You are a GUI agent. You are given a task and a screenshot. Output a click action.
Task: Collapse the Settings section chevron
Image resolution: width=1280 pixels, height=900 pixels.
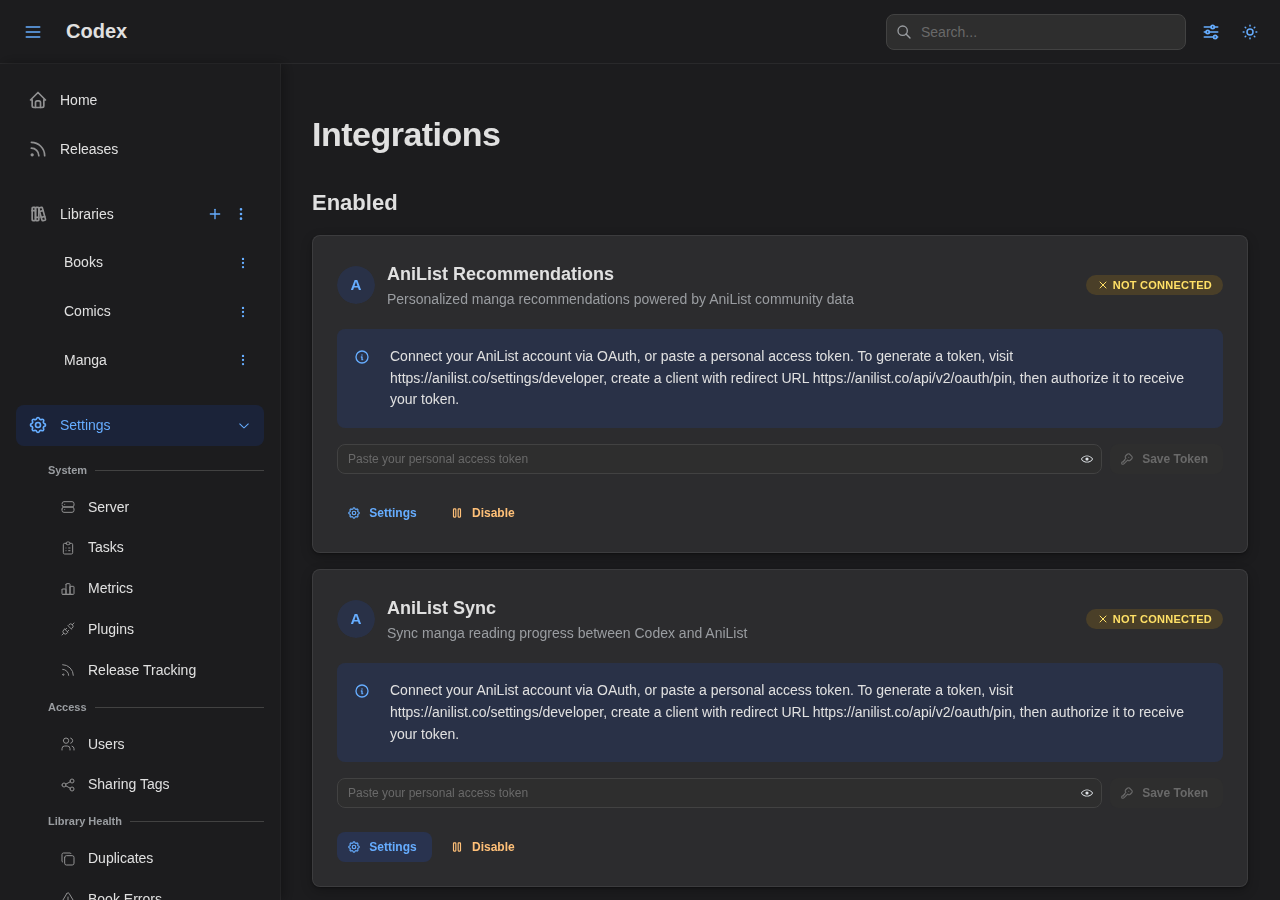pyautogui.click(x=244, y=425)
